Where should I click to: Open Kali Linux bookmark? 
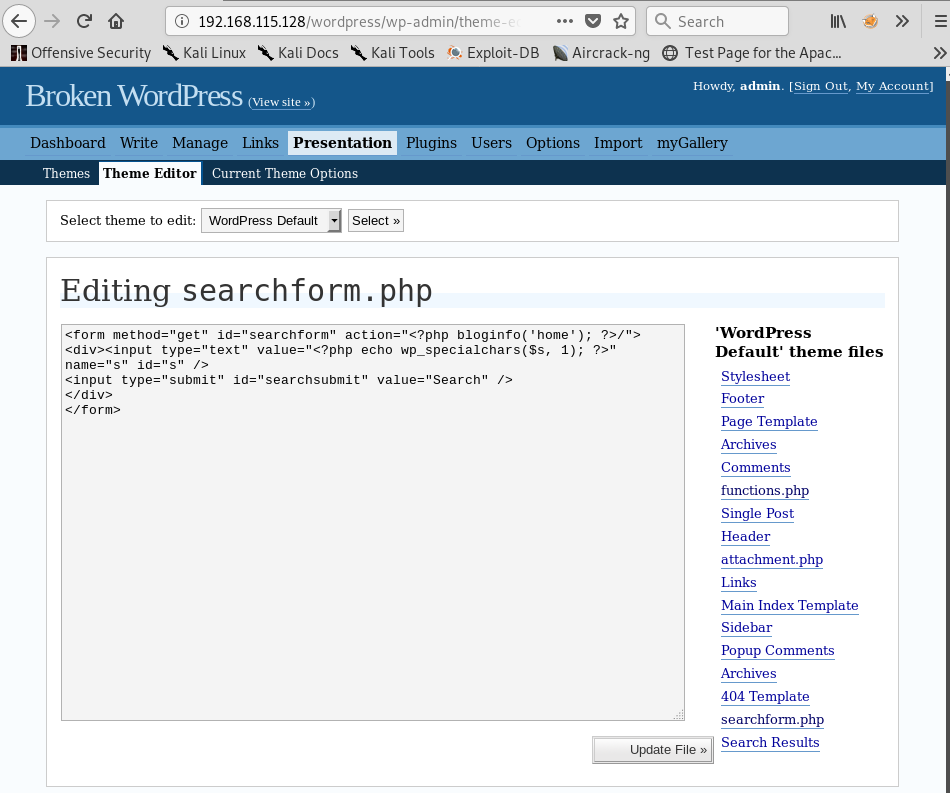point(204,53)
